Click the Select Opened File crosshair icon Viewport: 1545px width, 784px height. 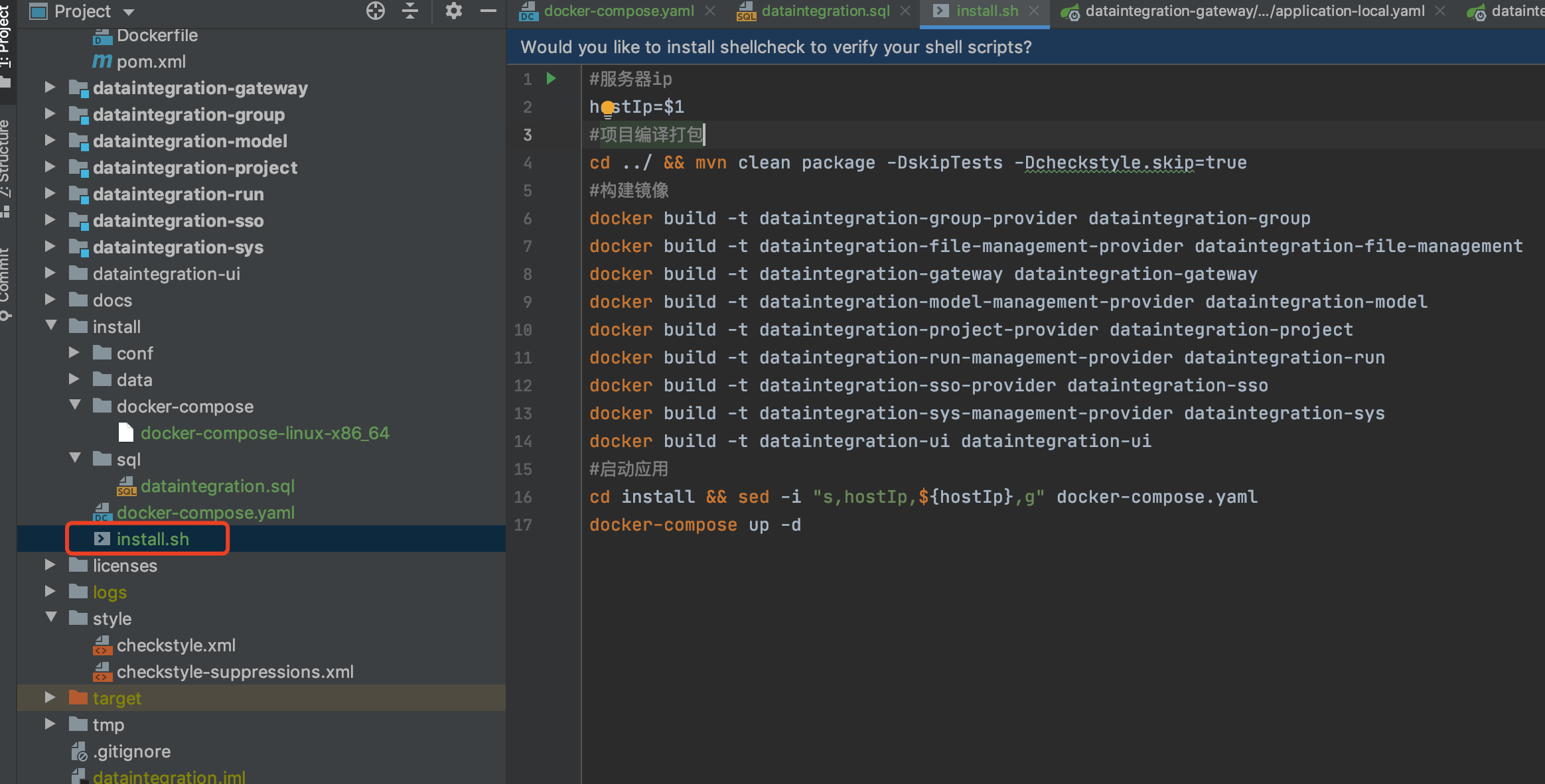[376, 11]
